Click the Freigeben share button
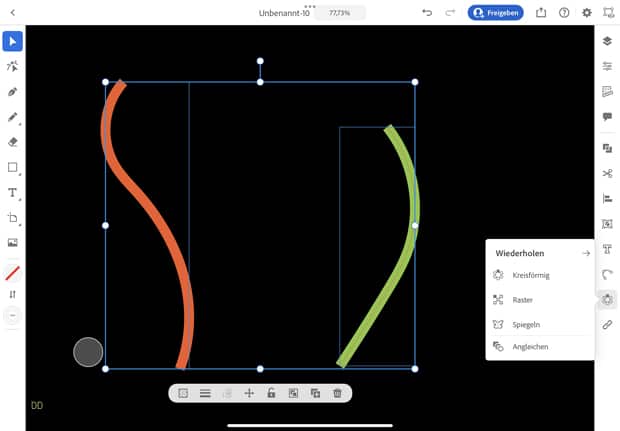The width and height of the screenshot is (620, 431). (495, 13)
